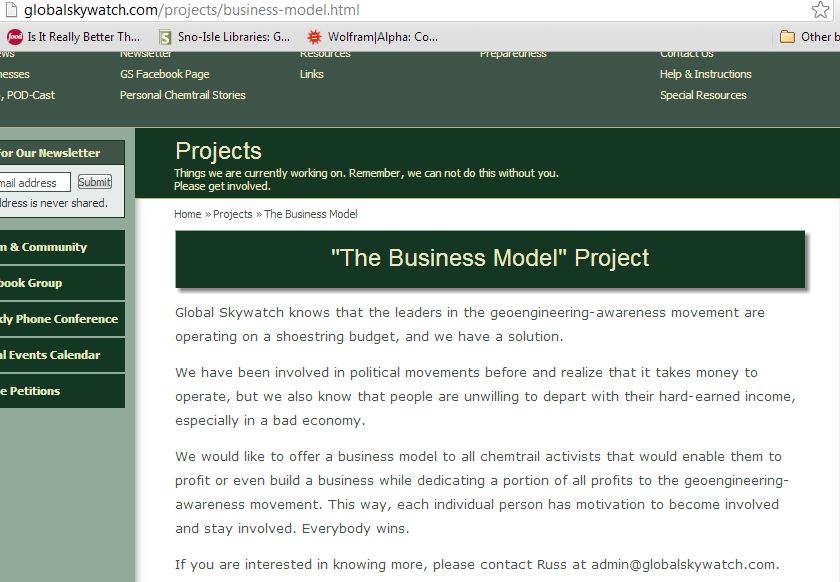Open Personal Chemtrail Stories link
The width and height of the screenshot is (840, 582).
pyautogui.click(x=182, y=95)
